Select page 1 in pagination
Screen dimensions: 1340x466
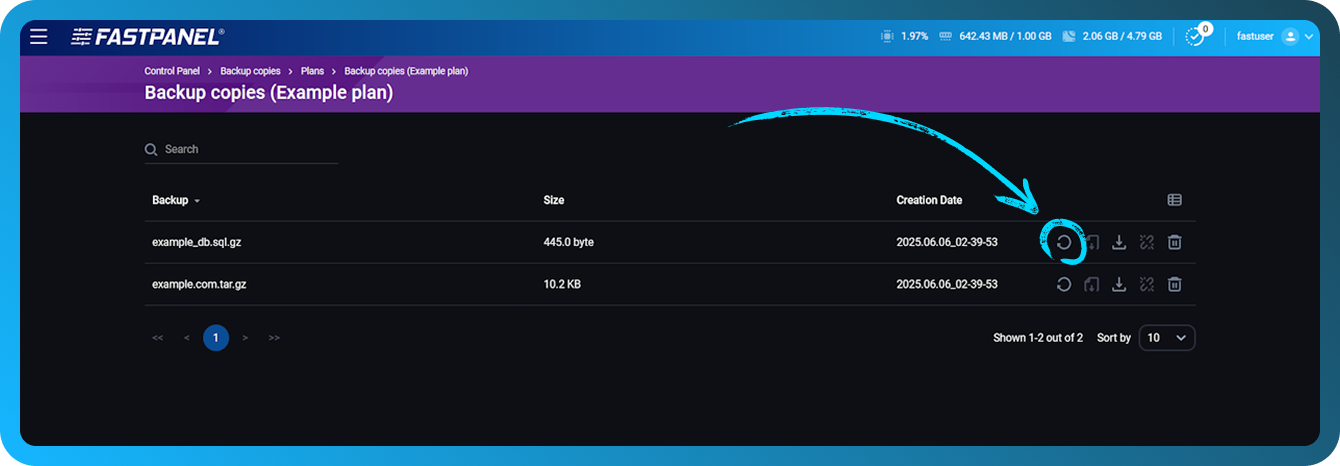pyautogui.click(x=215, y=338)
